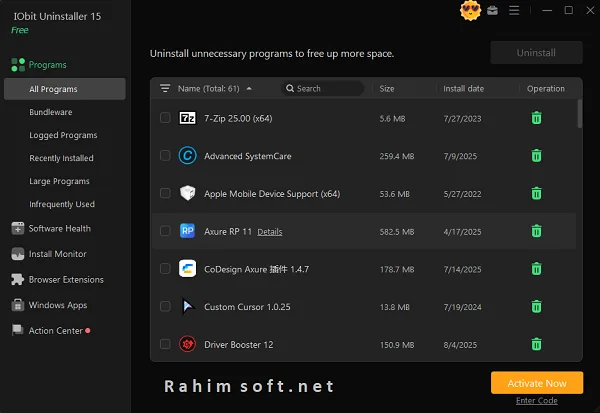Open Details link for Axure RP 11
Screen dimensions: 600x413
[270, 232]
